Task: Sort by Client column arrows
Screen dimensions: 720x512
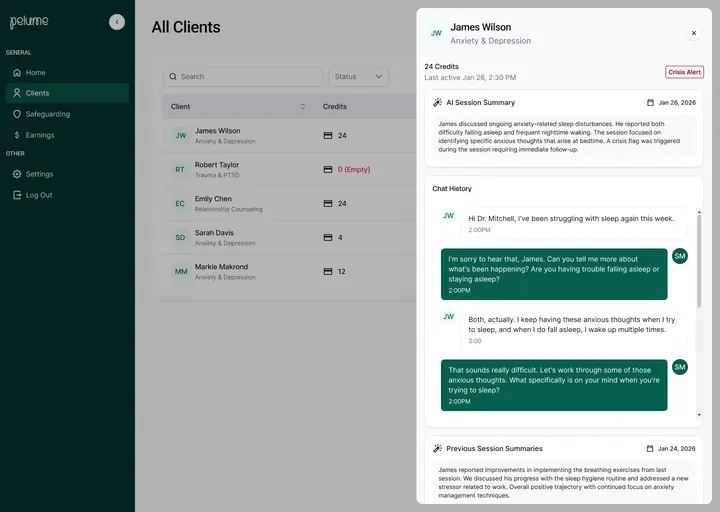Action: click(x=303, y=107)
